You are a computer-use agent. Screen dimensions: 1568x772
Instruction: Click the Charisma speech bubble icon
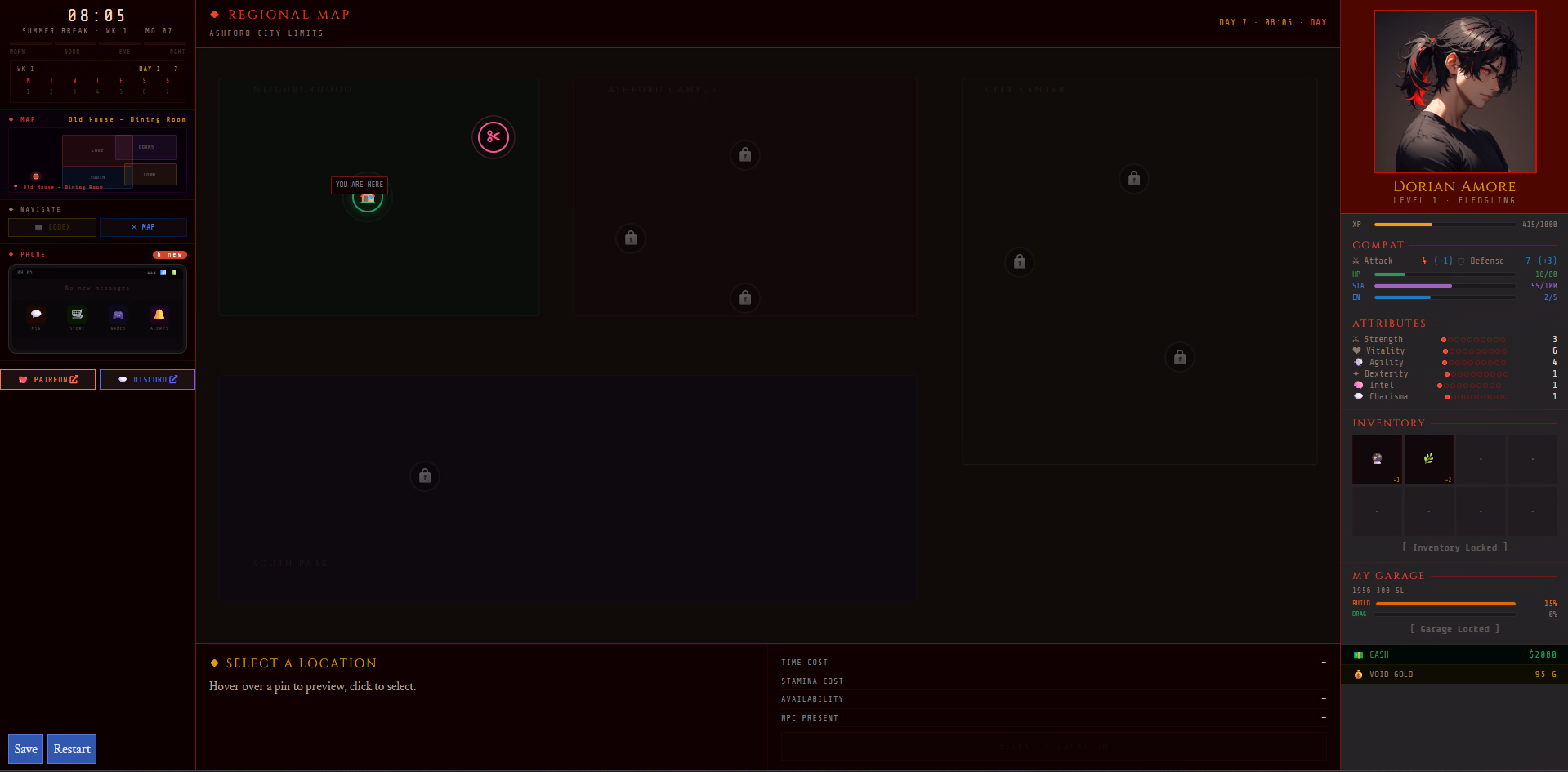tap(1358, 397)
